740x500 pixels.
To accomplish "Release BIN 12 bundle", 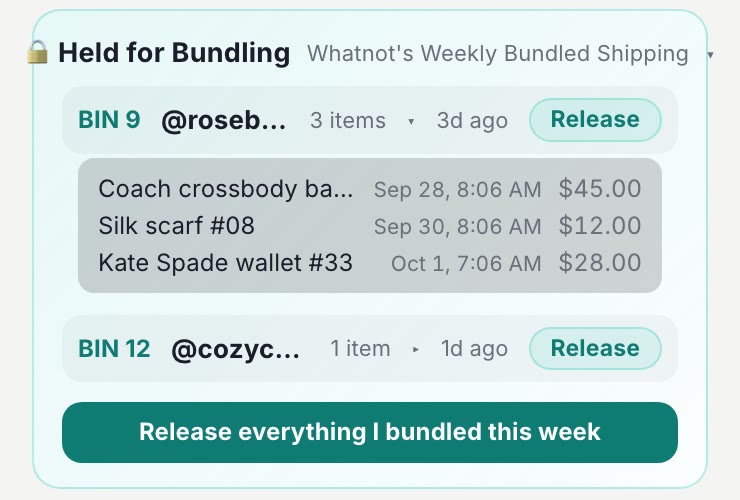I will [595, 348].
